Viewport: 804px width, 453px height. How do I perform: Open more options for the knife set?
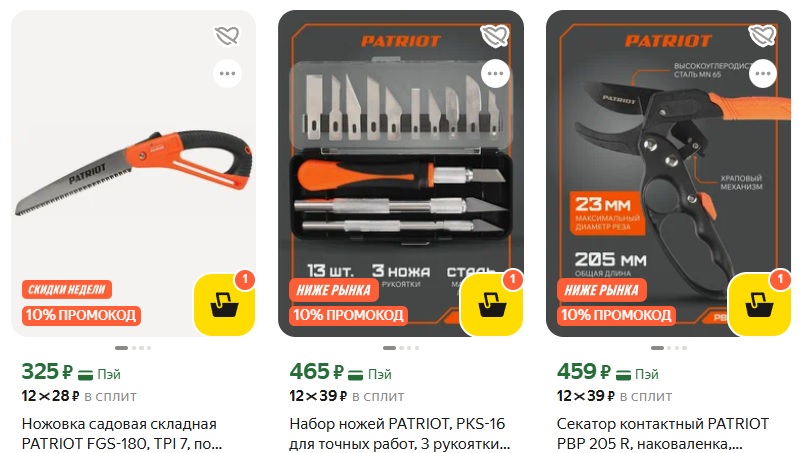495,73
